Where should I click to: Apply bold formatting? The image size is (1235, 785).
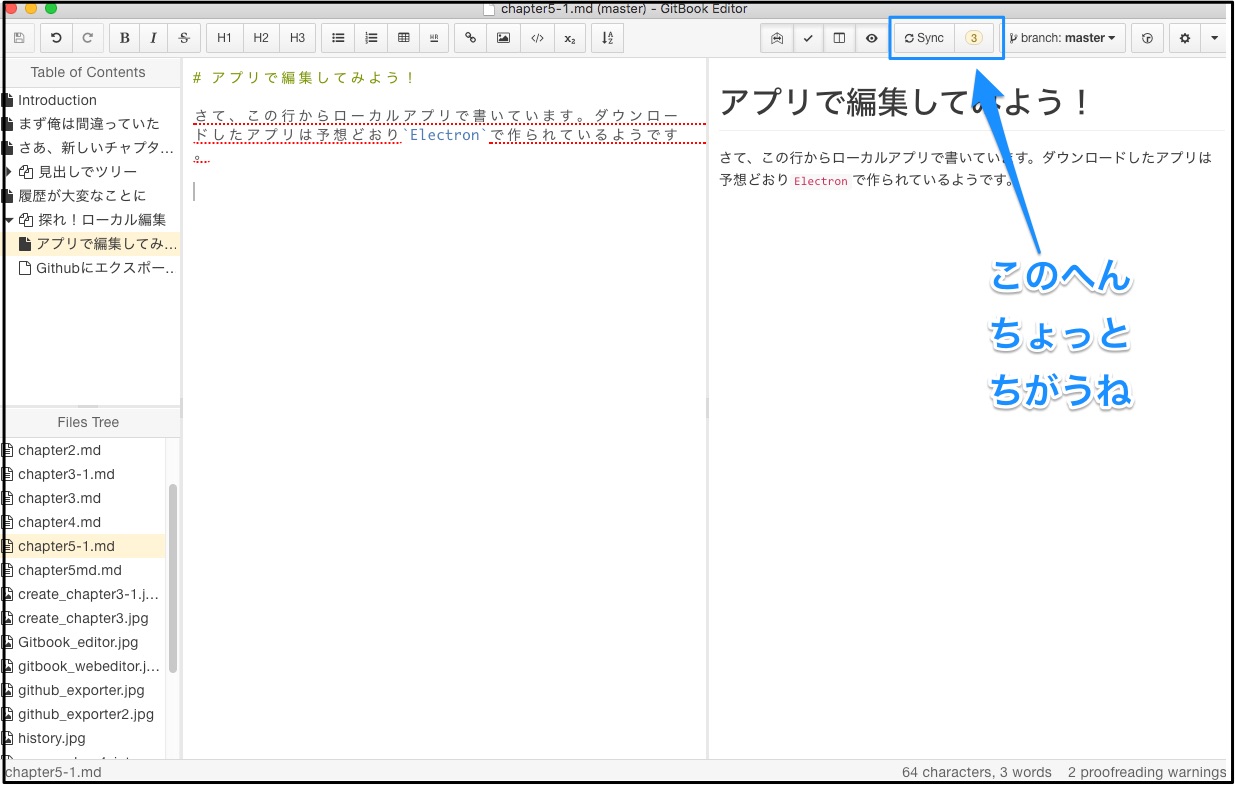click(x=124, y=38)
